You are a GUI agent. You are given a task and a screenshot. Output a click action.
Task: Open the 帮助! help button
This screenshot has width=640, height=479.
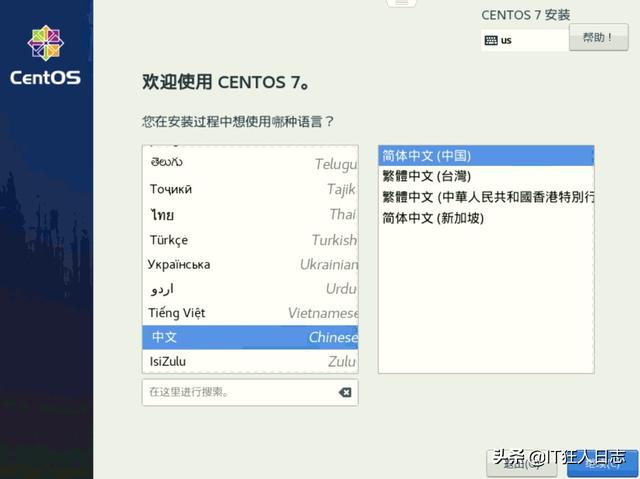(x=598, y=38)
